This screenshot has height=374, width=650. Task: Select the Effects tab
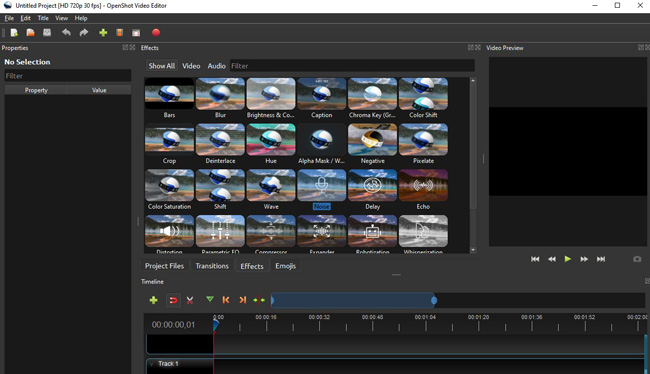[252, 266]
